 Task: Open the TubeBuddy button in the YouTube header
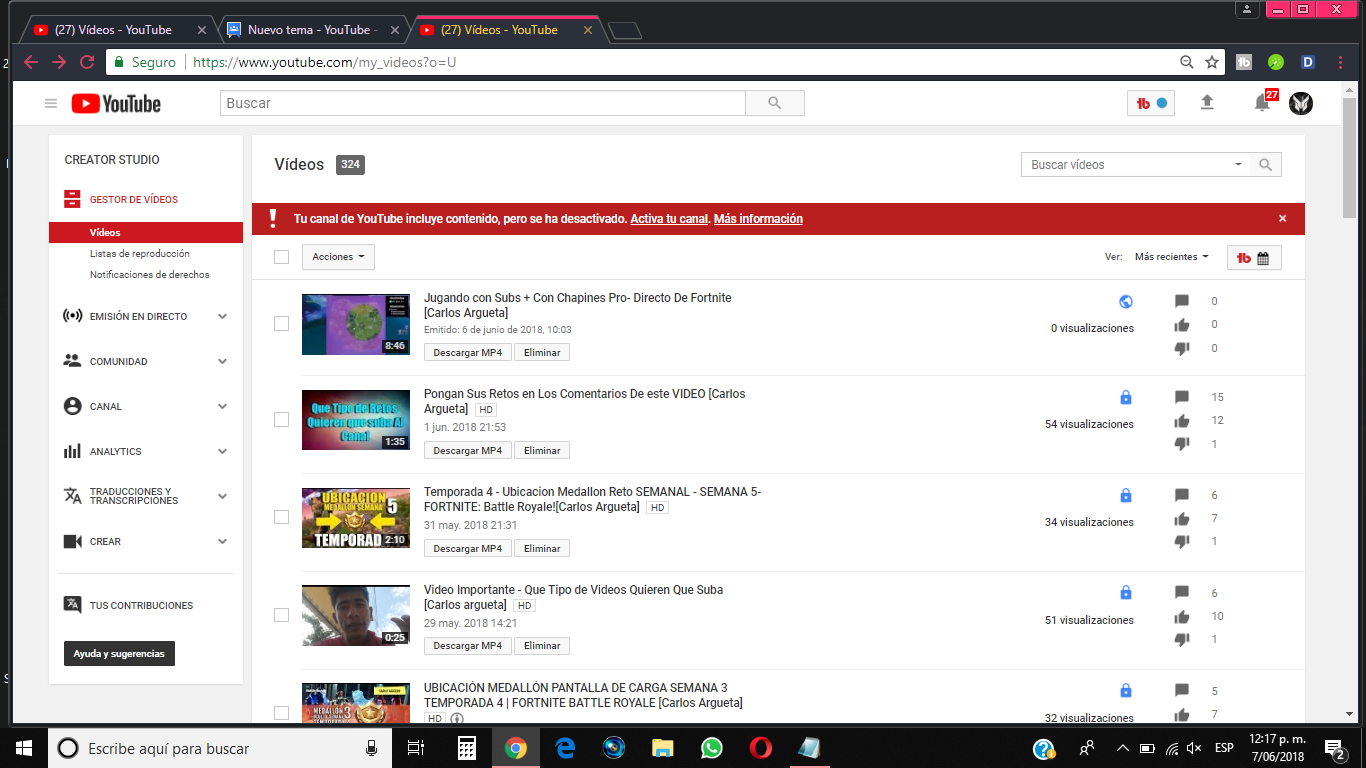coord(1151,103)
